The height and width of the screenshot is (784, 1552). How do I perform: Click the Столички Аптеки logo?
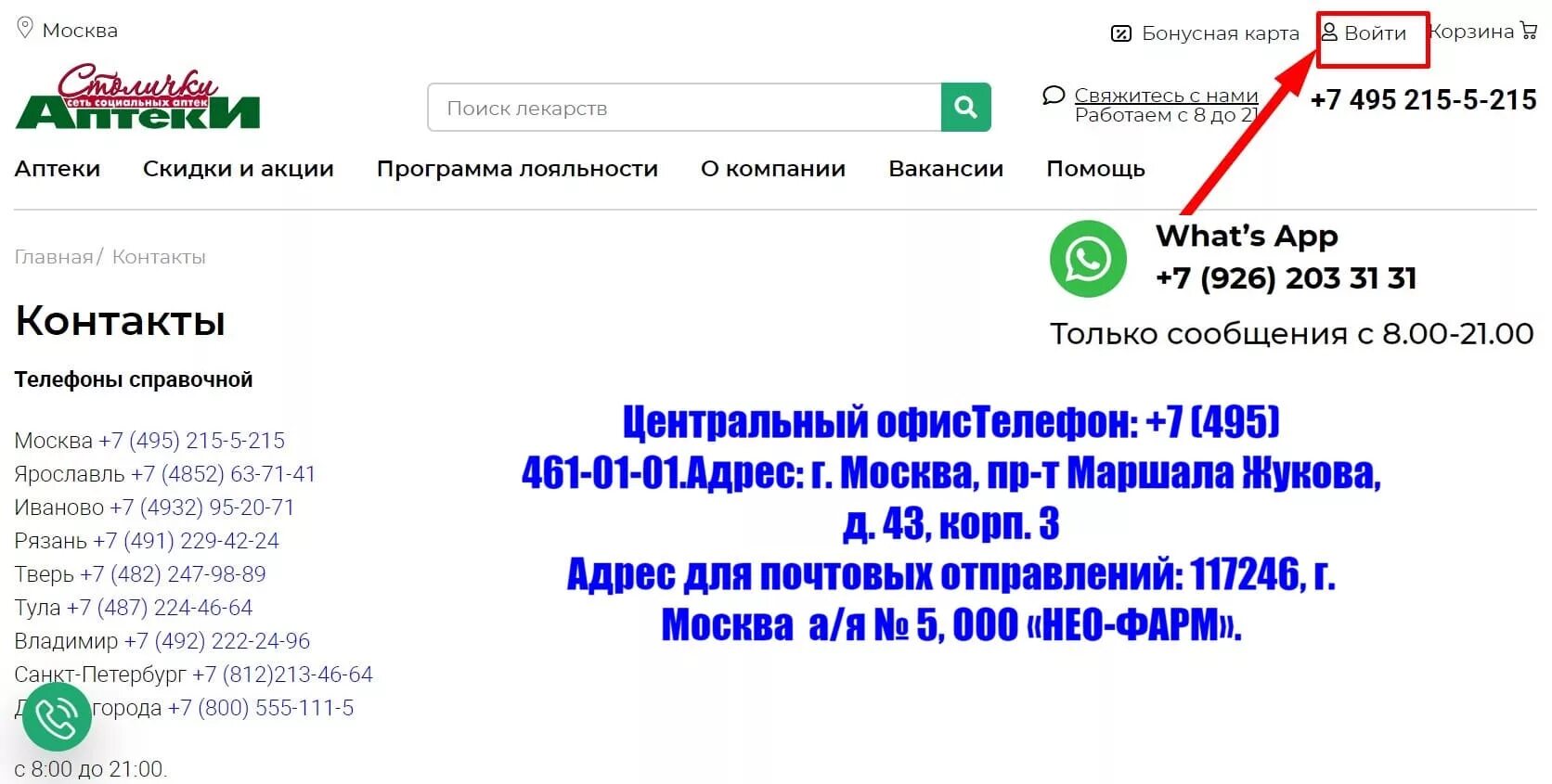[137, 97]
